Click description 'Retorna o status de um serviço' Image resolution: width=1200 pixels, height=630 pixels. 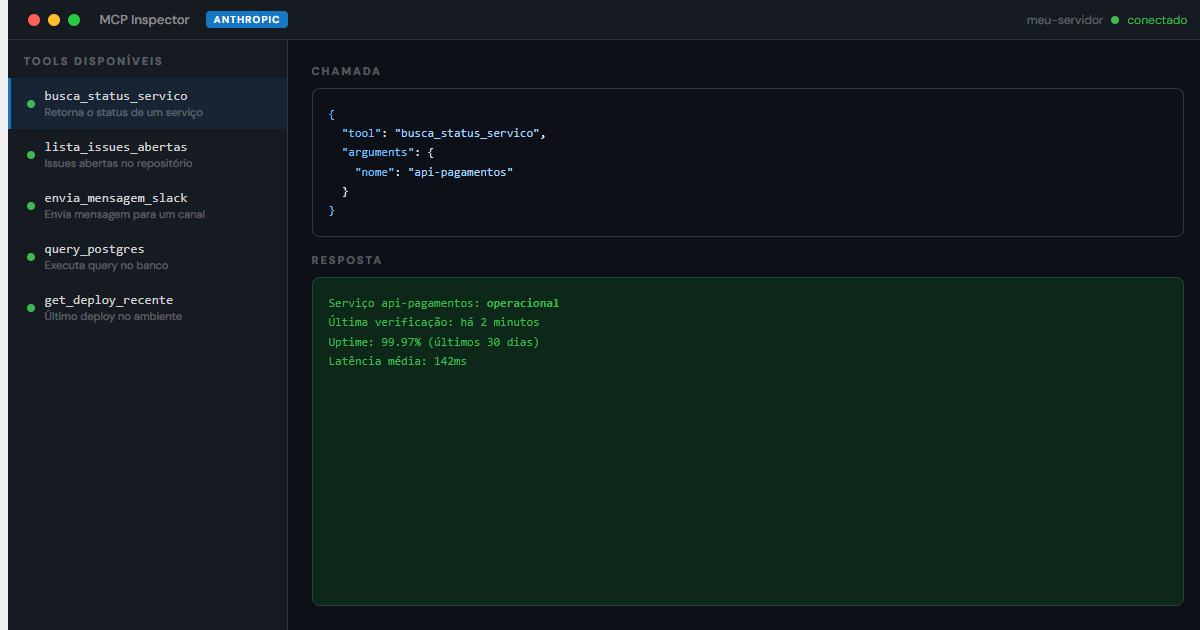pyautogui.click(x=124, y=113)
